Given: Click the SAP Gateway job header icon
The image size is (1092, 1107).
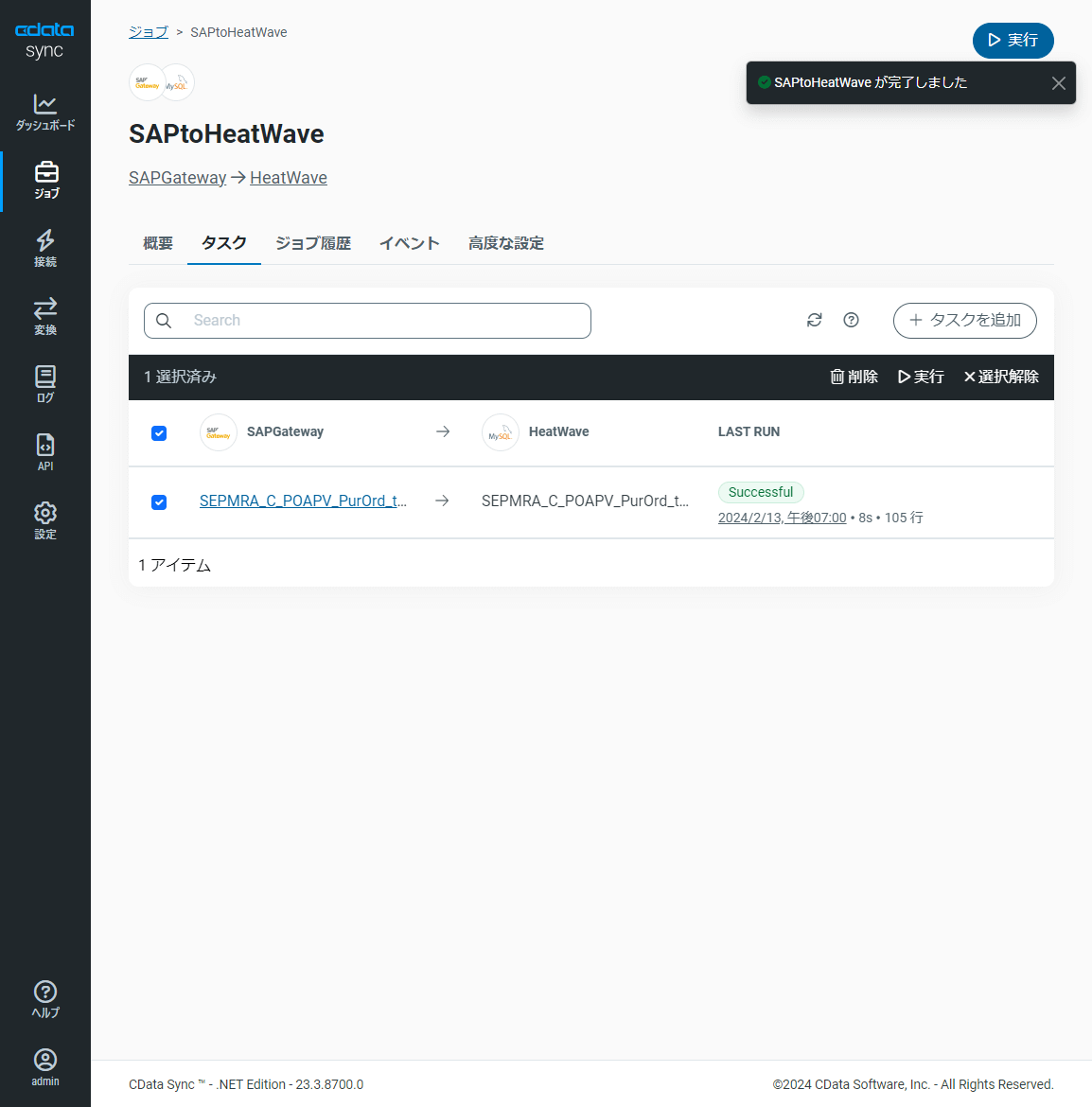Looking at the screenshot, I should click(147, 82).
